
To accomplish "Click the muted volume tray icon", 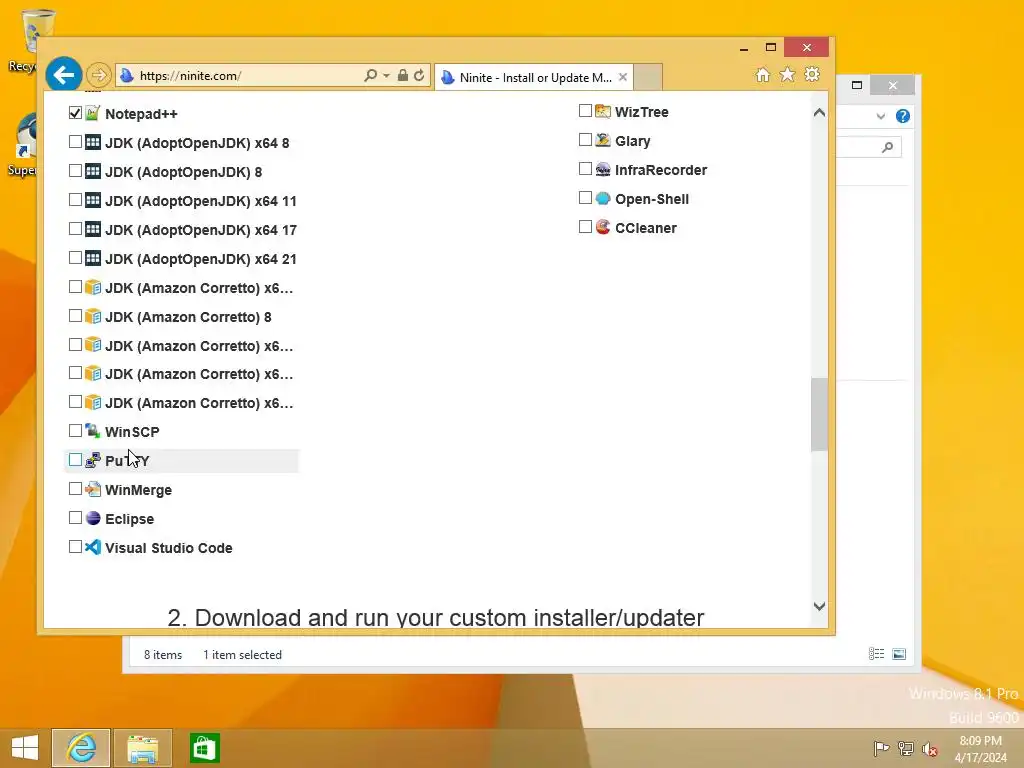I will [929, 748].
